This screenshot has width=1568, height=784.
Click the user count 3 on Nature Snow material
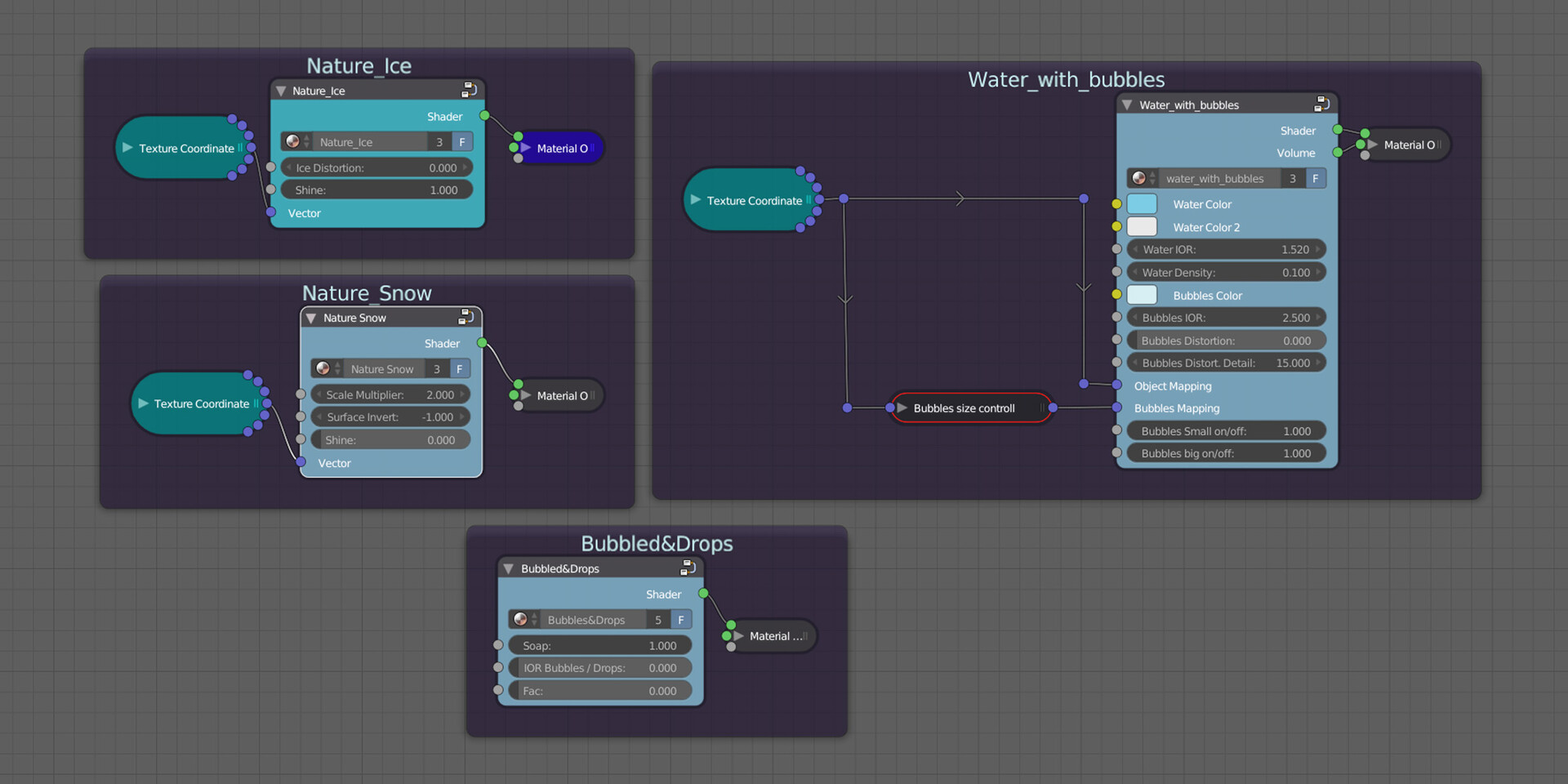tap(437, 368)
